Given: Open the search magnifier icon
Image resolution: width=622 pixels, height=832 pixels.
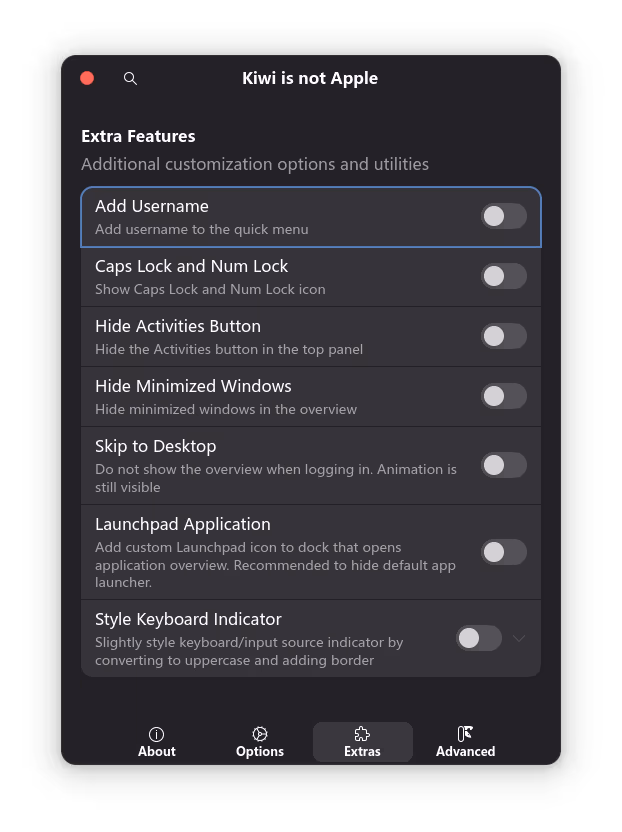Looking at the screenshot, I should [130, 79].
